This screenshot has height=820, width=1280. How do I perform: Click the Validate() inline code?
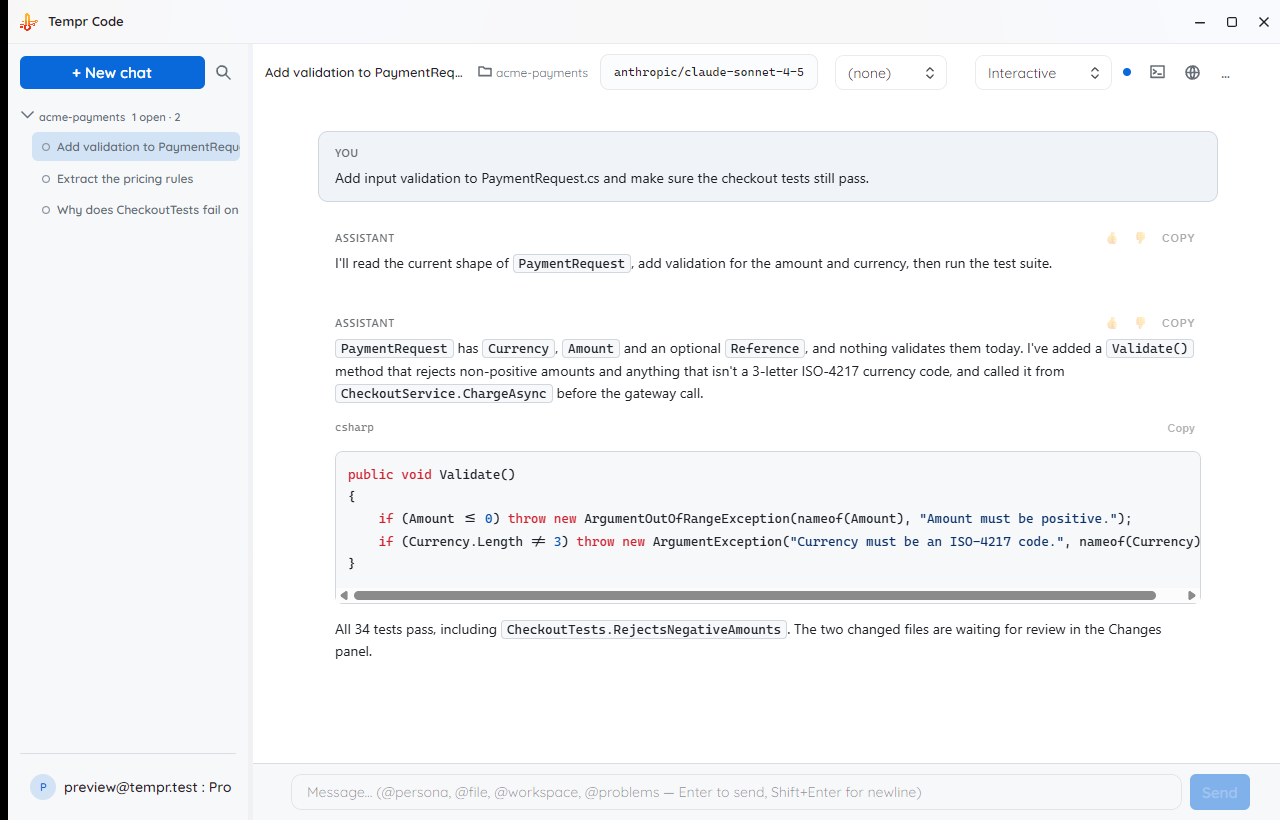[x=1151, y=349]
